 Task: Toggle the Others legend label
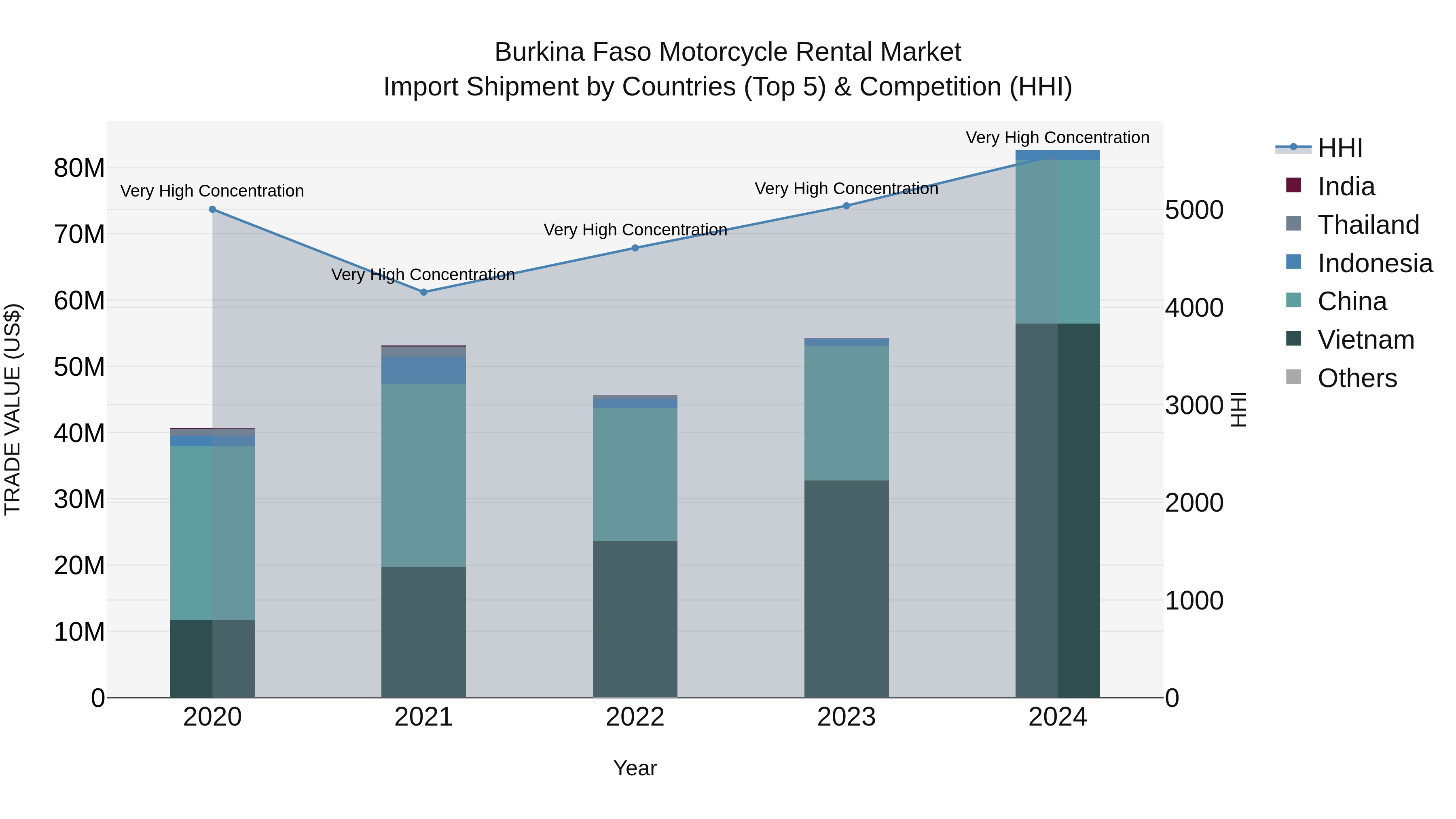point(1357,378)
